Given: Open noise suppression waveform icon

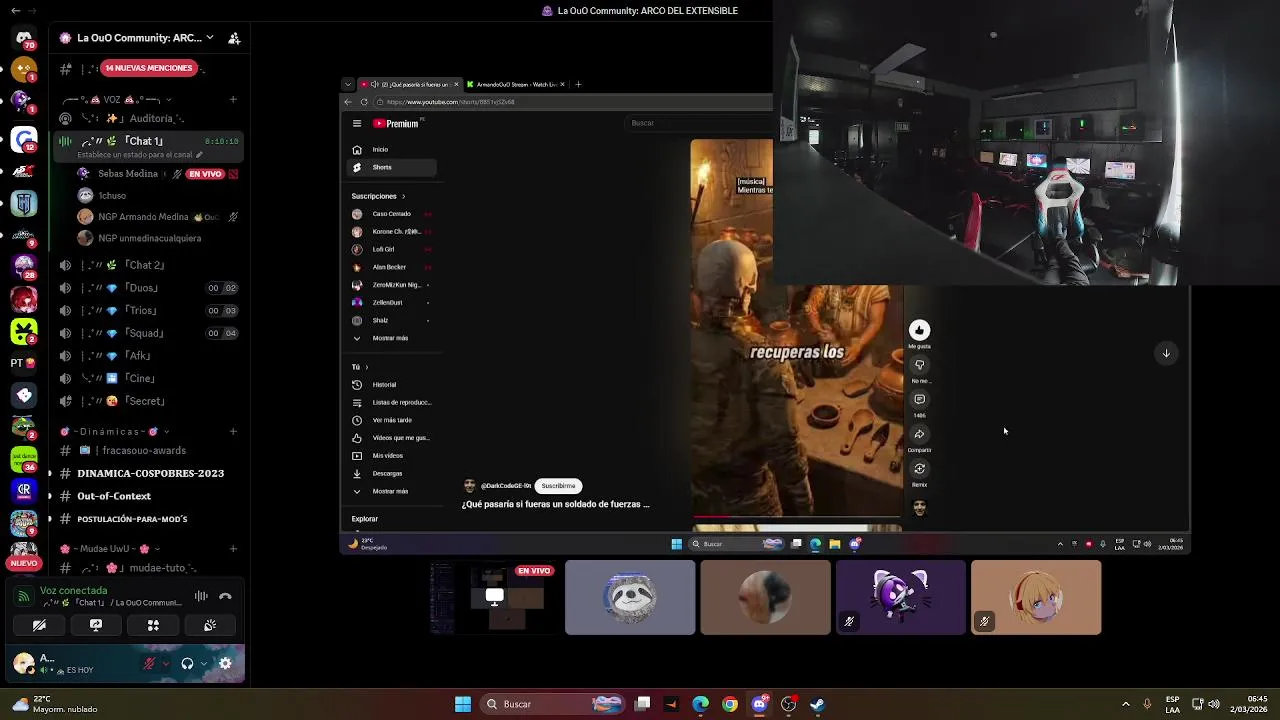Looking at the screenshot, I should pyautogui.click(x=201, y=596).
